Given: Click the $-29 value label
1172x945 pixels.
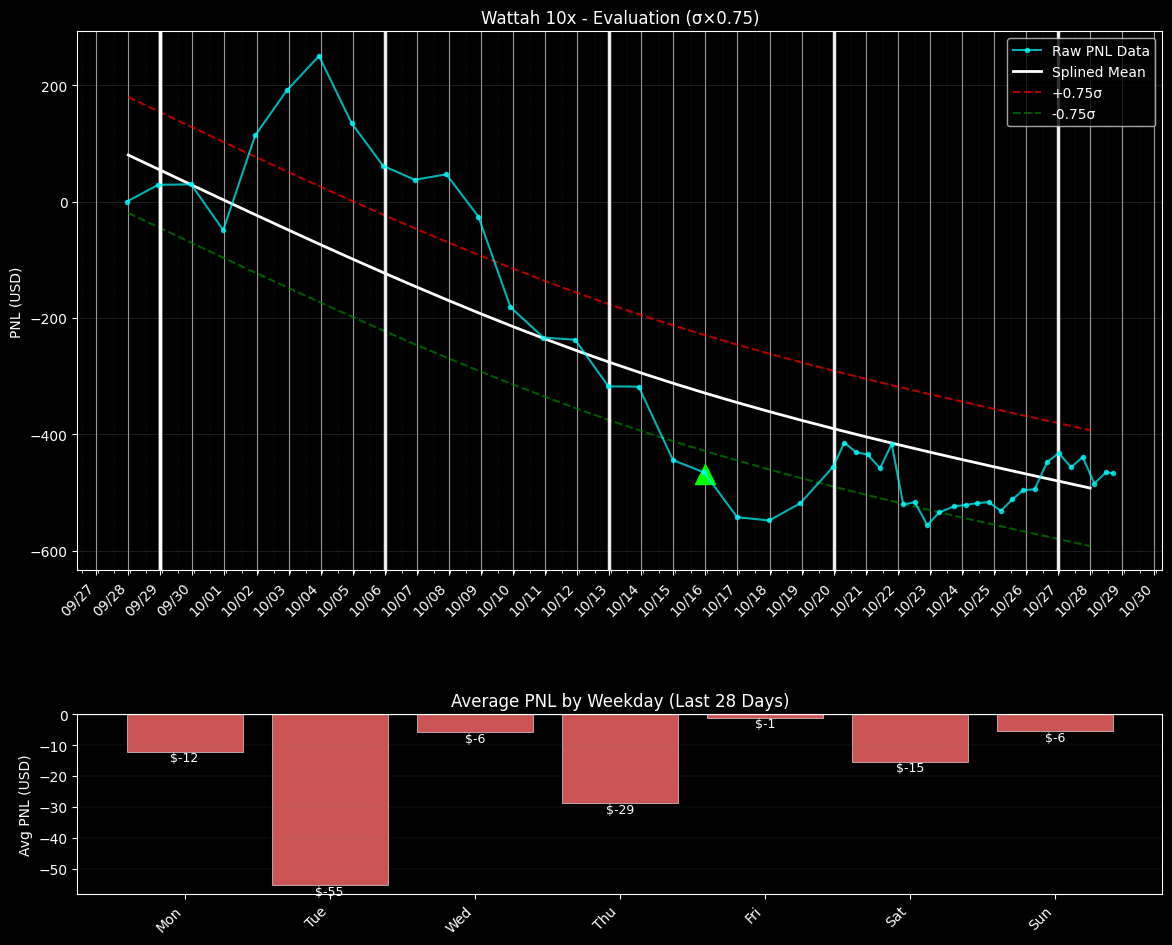Looking at the screenshot, I should (x=620, y=810).
